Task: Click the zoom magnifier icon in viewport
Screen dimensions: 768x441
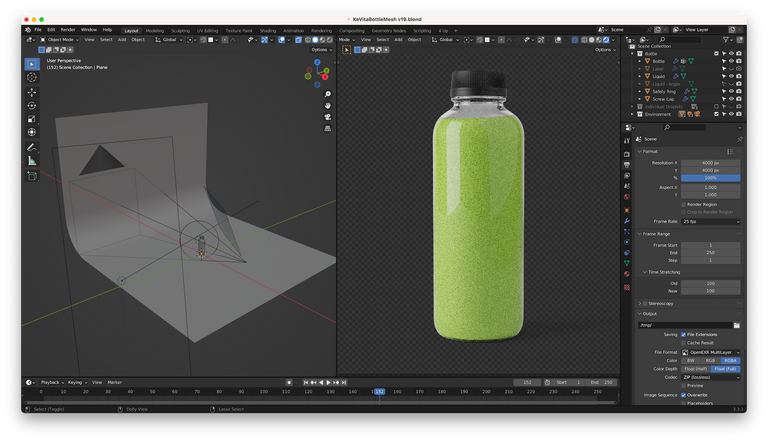Action: click(x=328, y=94)
